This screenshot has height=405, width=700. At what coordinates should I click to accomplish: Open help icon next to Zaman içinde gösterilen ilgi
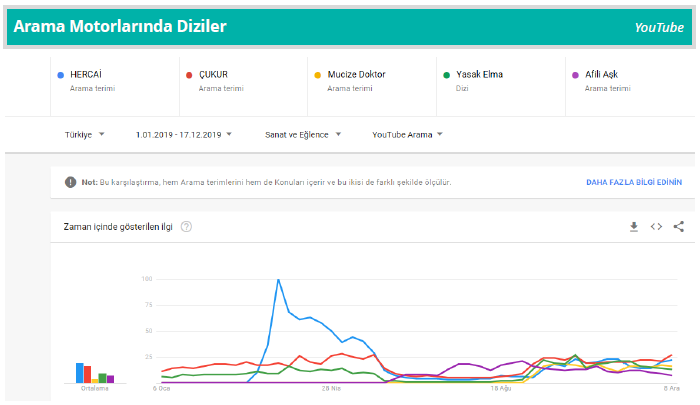tap(186, 227)
